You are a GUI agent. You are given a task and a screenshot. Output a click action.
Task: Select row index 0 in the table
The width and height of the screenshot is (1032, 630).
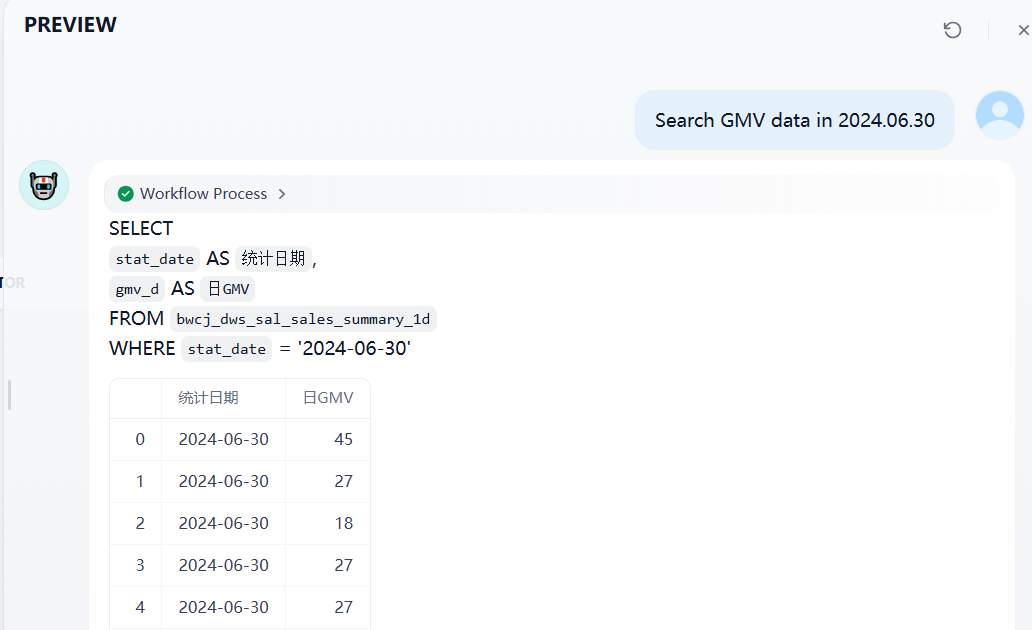pyautogui.click(x=140, y=439)
